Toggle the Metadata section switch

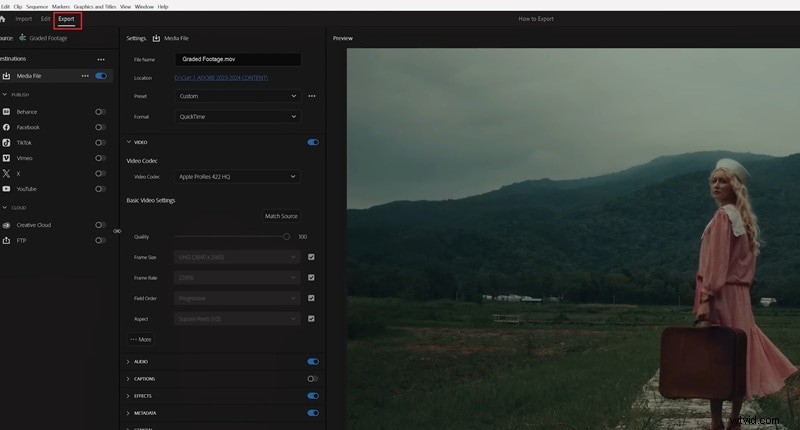(313, 413)
